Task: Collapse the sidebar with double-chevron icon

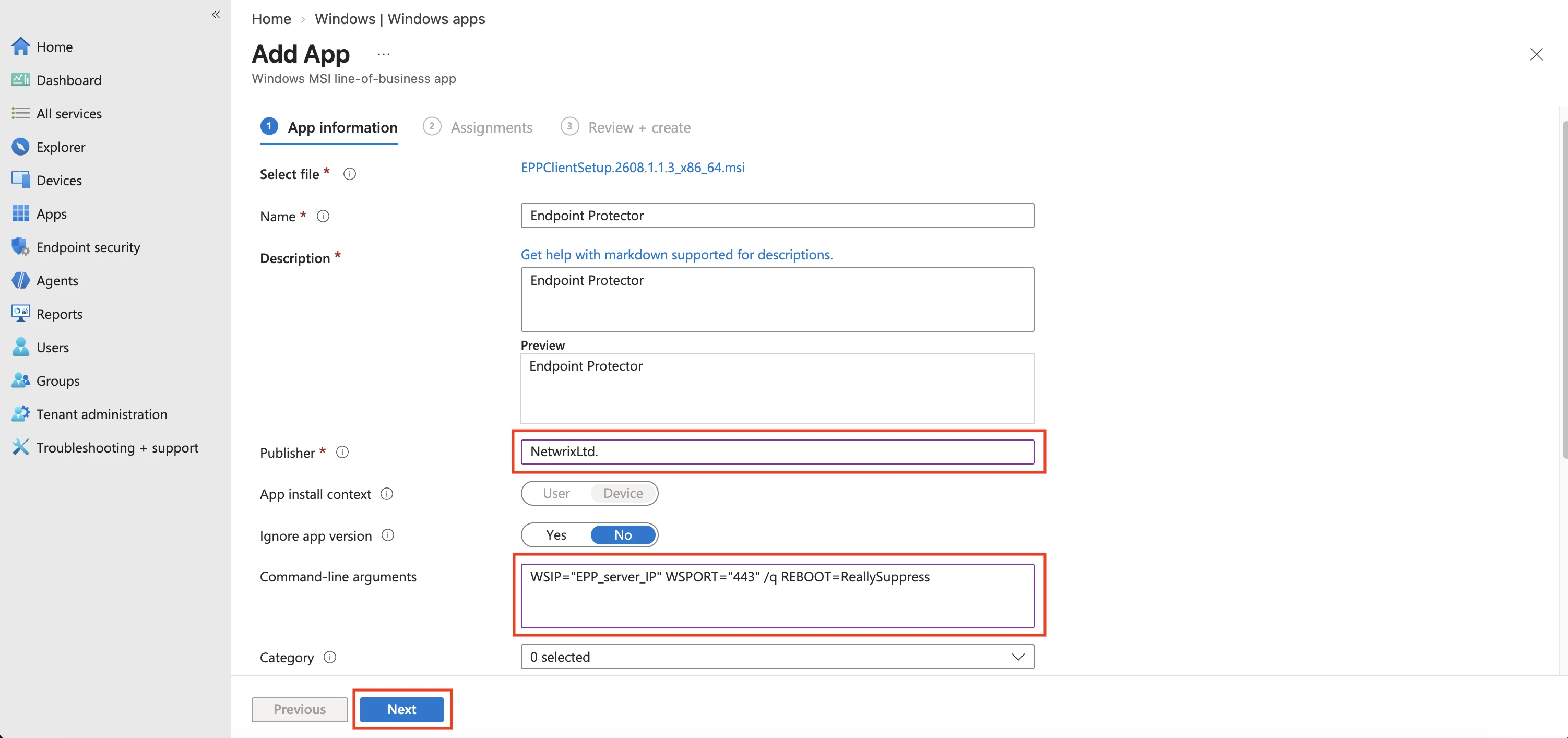Action: (216, 15)
